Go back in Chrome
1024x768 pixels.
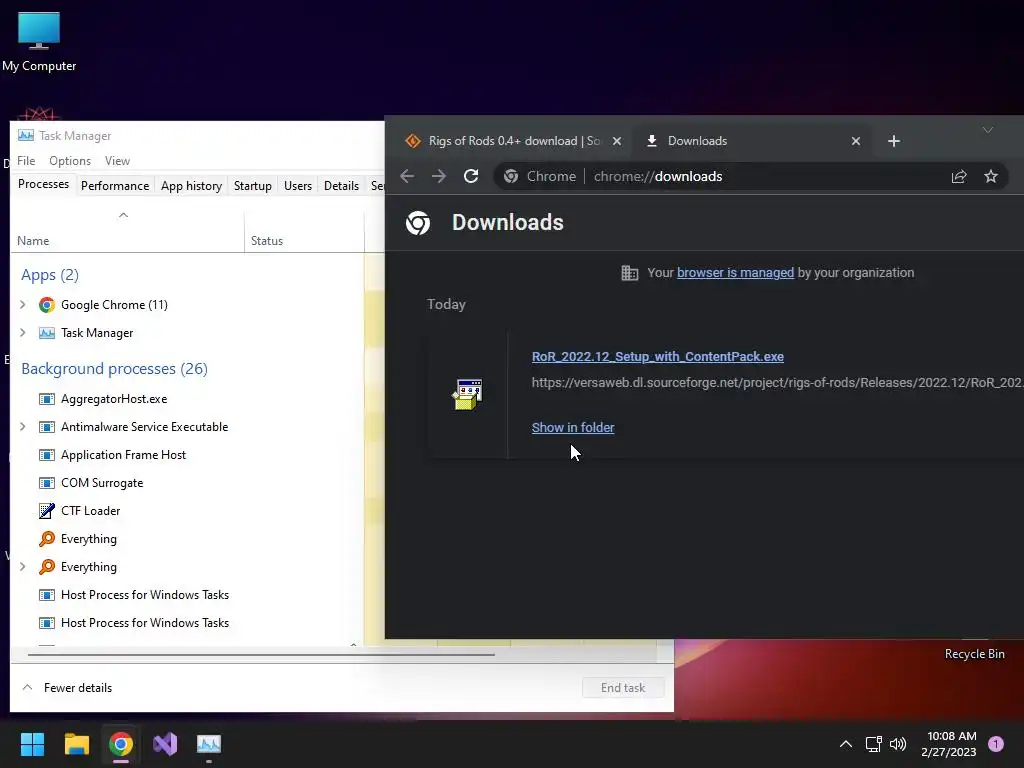pos(407,176)
